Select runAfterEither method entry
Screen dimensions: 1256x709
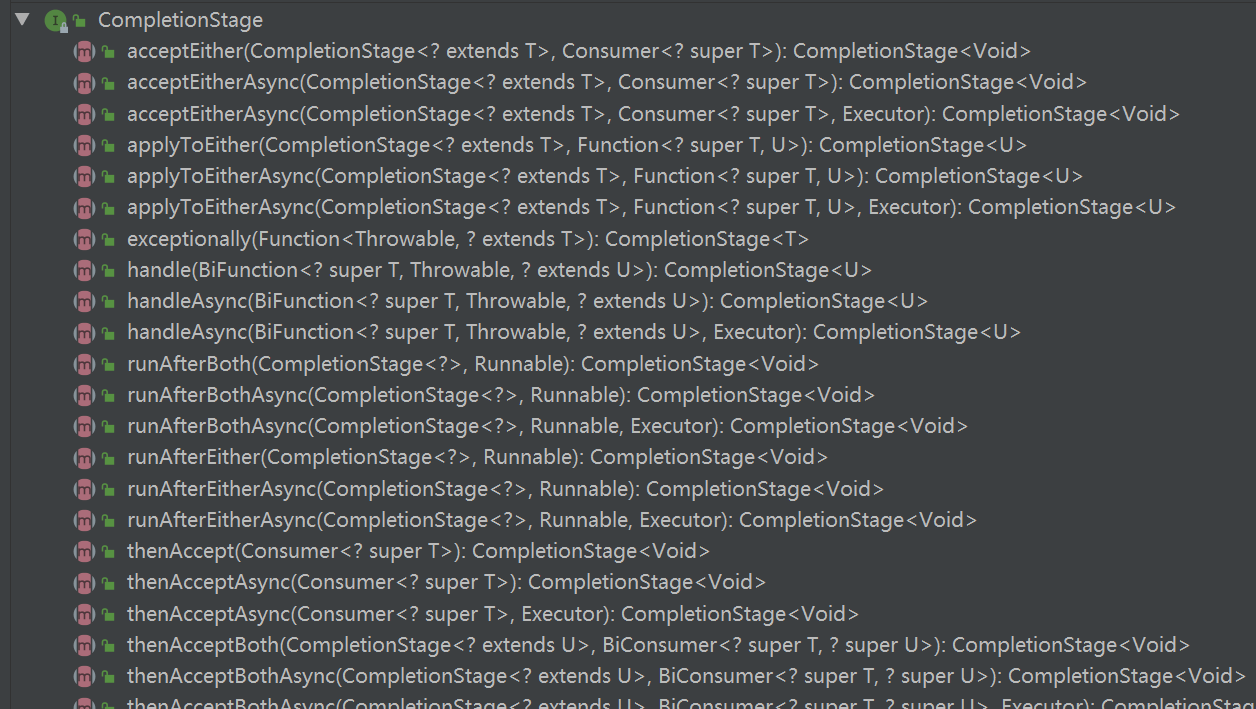pyautogui.click(x=478, y=457)
